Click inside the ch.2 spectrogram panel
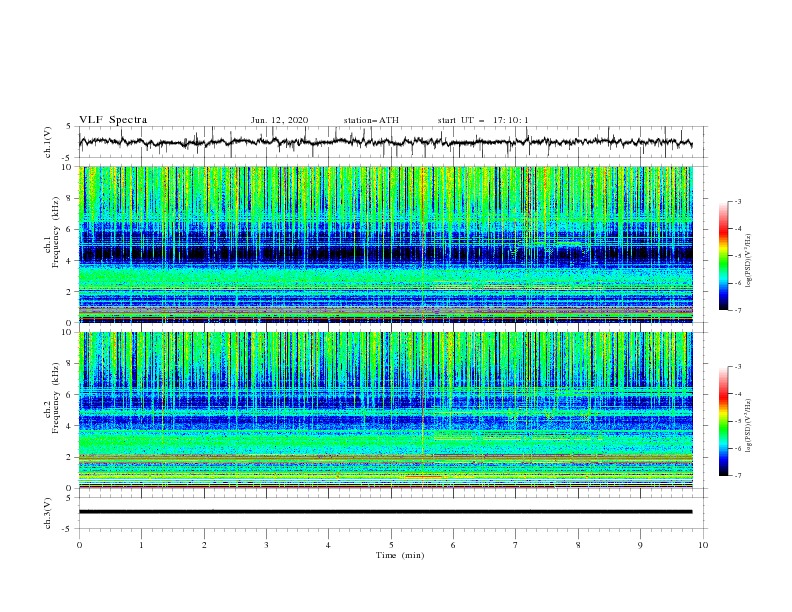This screenshot has height=612, width=792. [386, 410]
